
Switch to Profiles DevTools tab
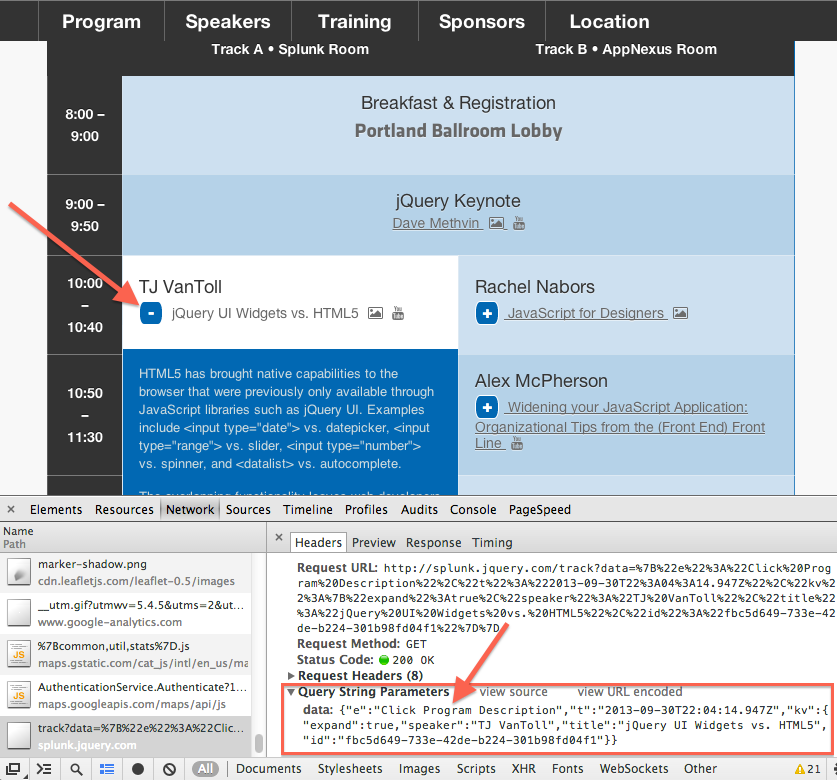pos(366,510)
